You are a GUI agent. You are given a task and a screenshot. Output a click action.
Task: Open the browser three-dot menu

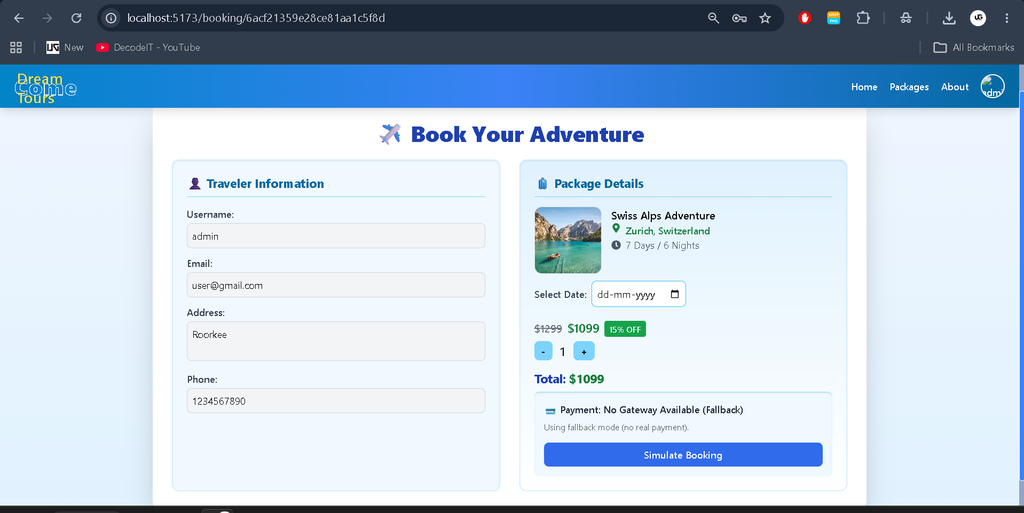(1006, 18)
